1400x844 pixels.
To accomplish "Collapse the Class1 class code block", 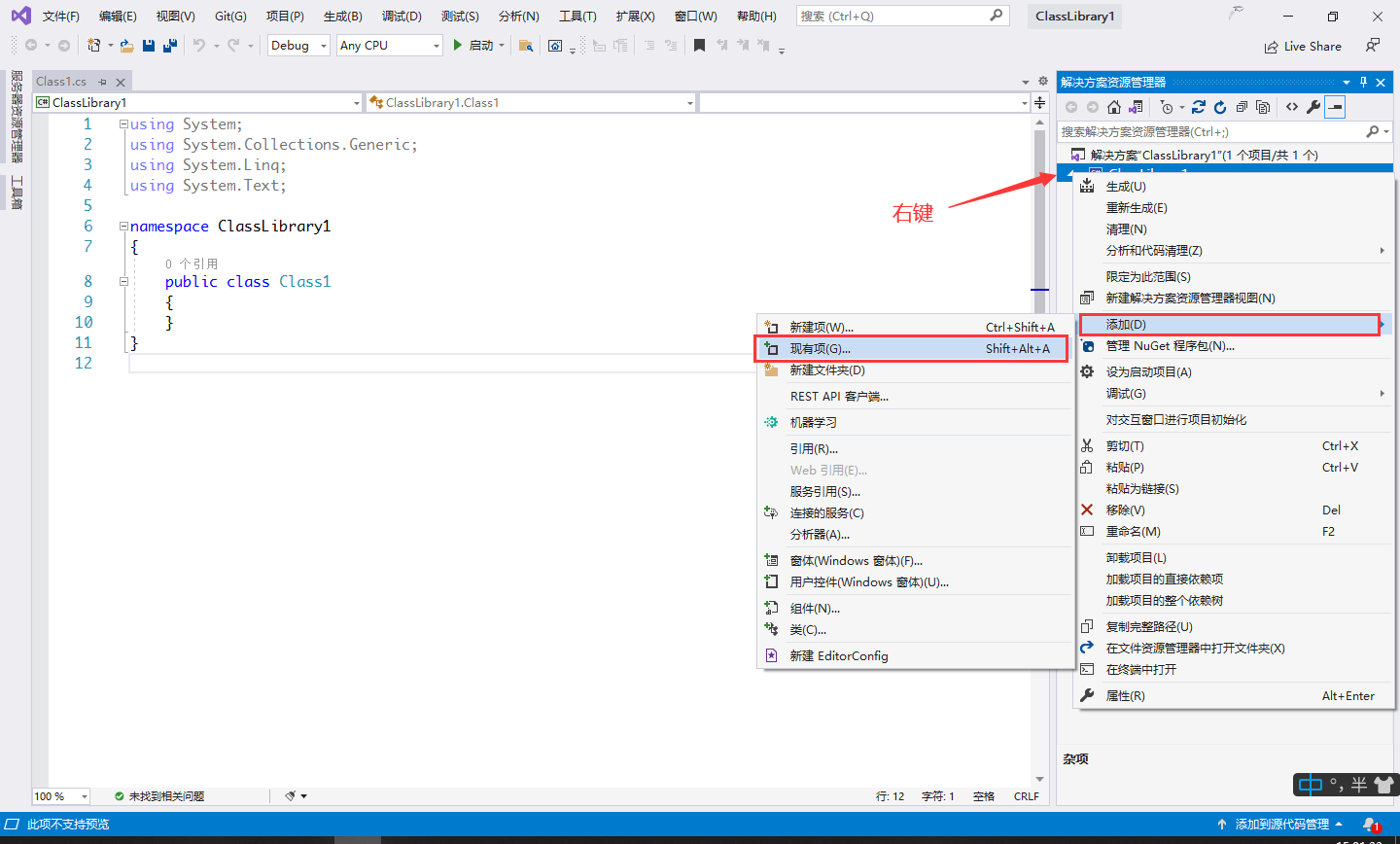I will pos(123,281).
